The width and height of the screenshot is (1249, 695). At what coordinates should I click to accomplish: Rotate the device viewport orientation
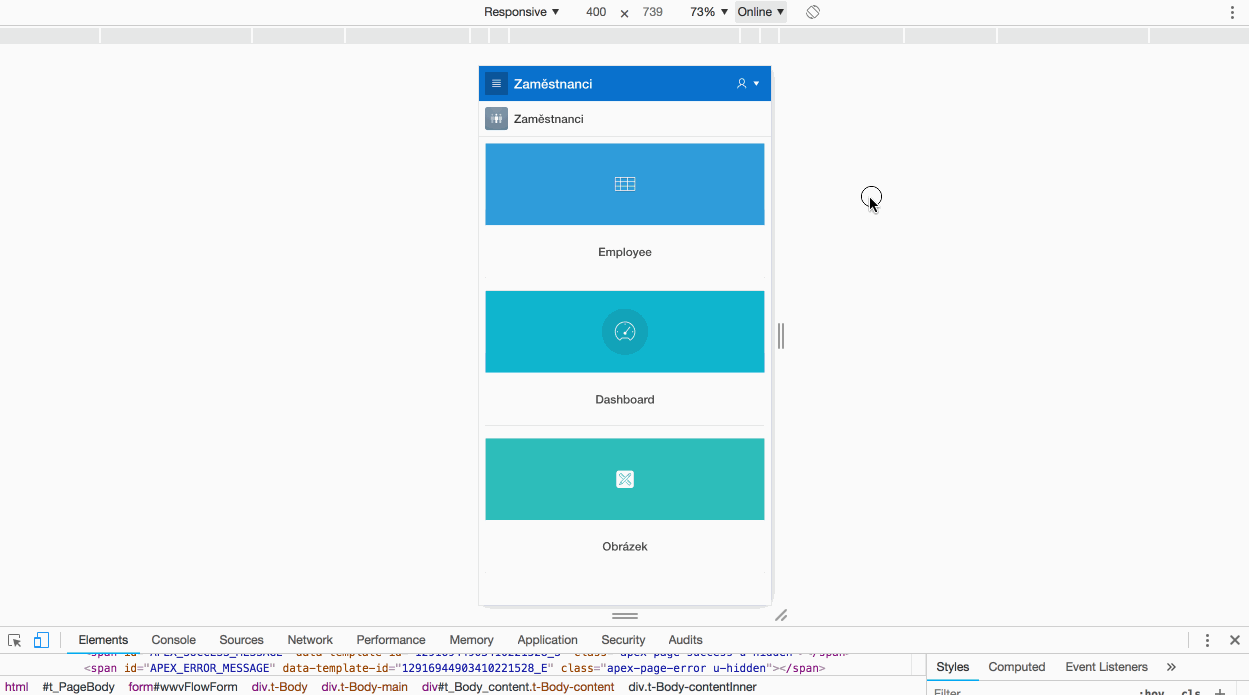(813, 12)
